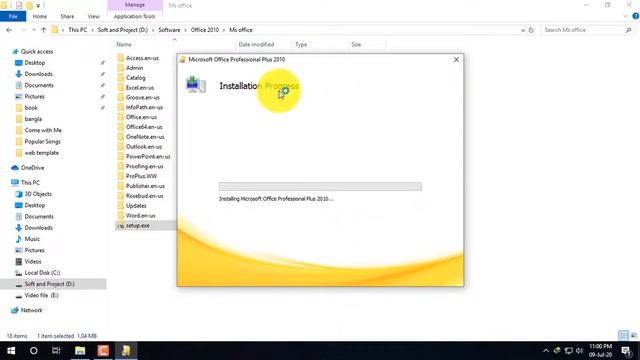Open Task View in taskbar

pos(56,351)
